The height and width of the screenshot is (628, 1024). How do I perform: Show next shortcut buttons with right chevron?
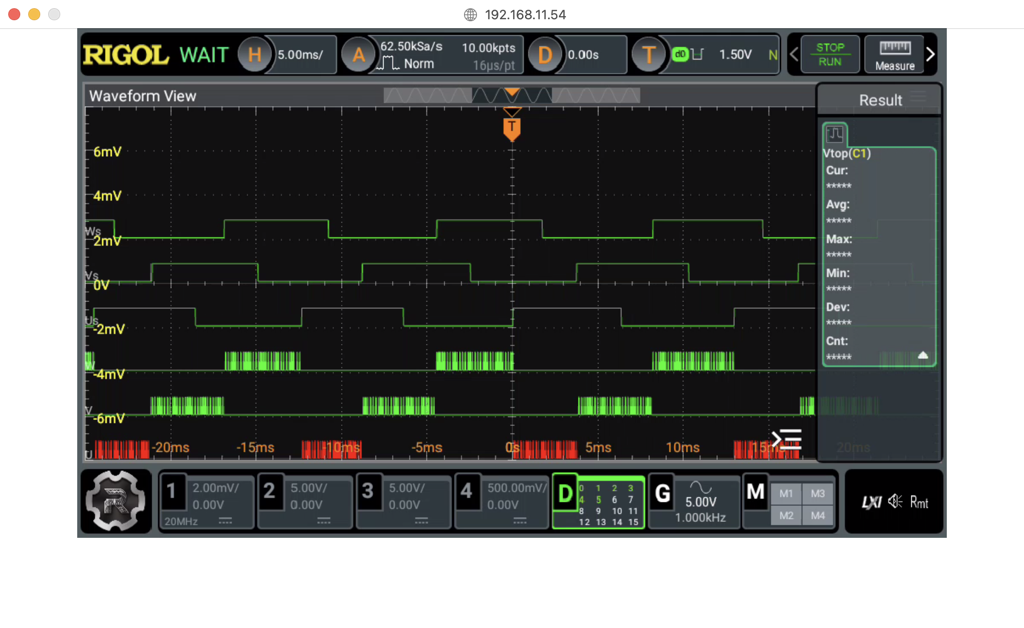(931, 54)
